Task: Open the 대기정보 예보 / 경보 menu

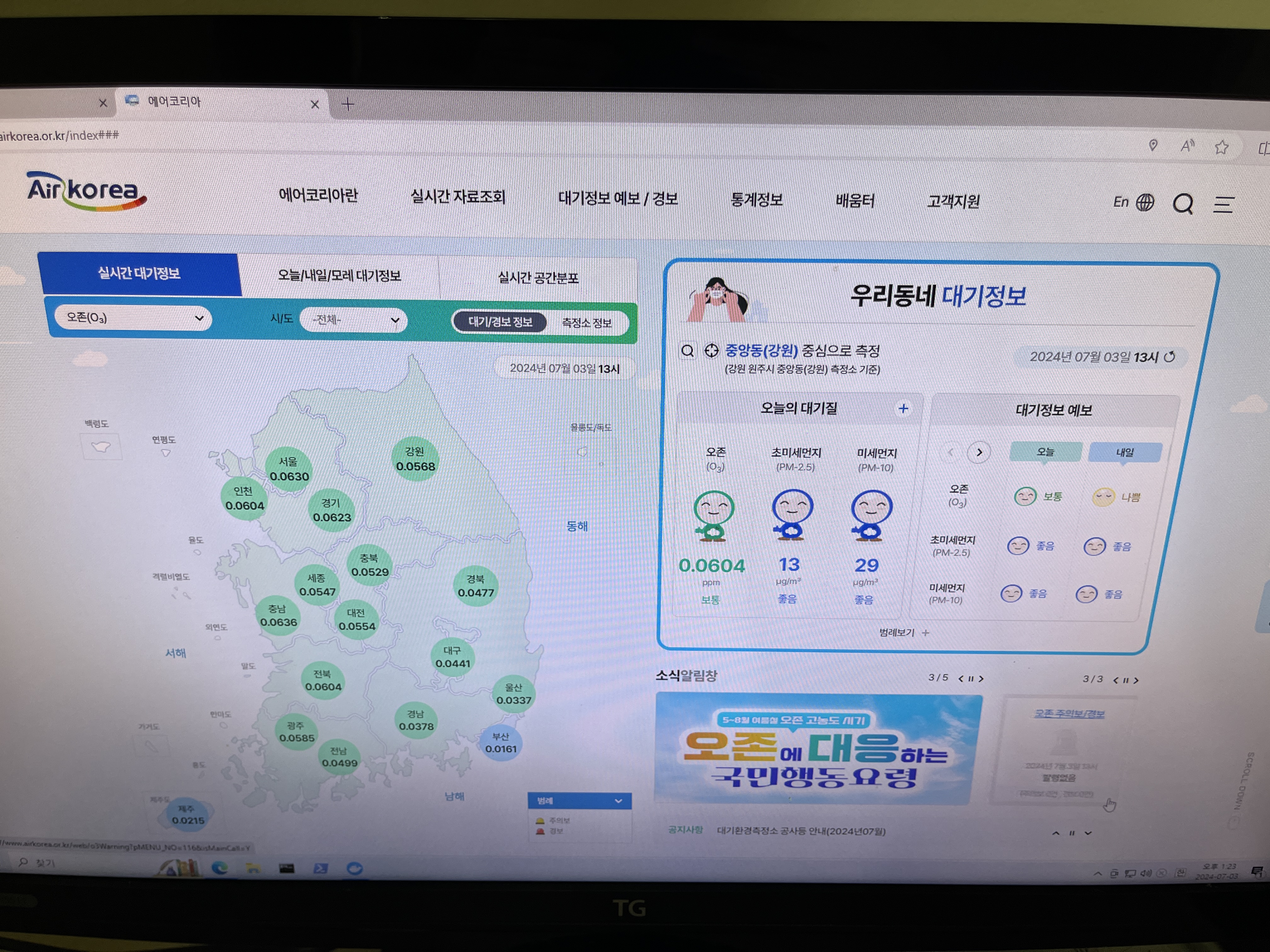Action: 618,199
